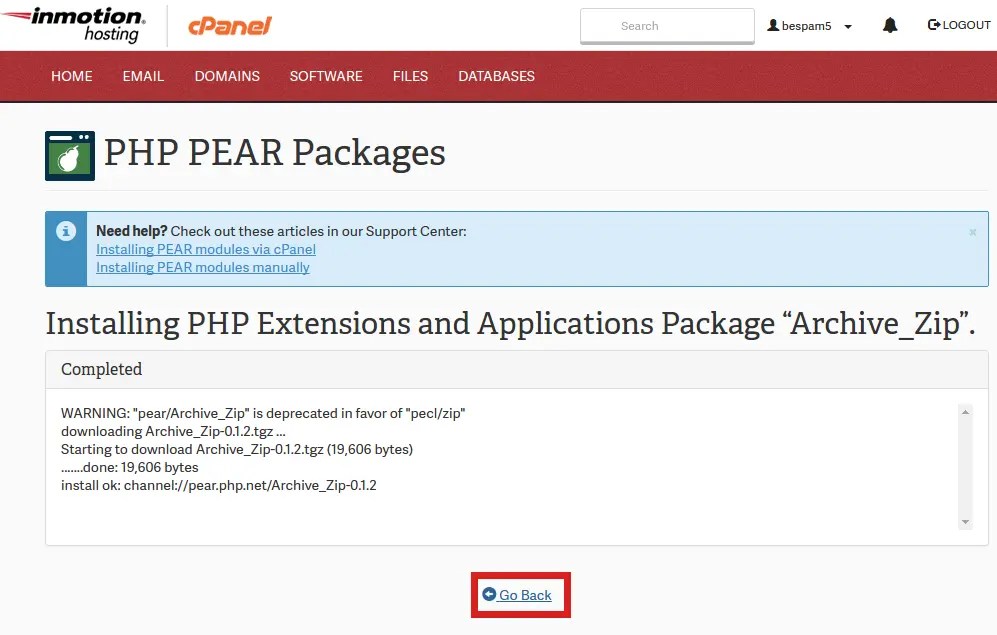997x635 pixels.
Task: Go to the HOME menu item
Action: click(x=71, y=76)
